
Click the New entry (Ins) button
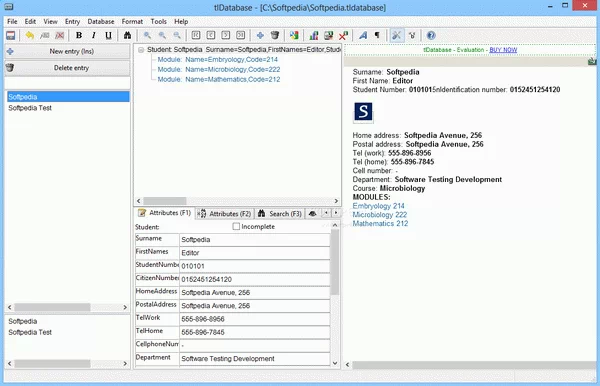pyautogui.click(x=67, y=51)
